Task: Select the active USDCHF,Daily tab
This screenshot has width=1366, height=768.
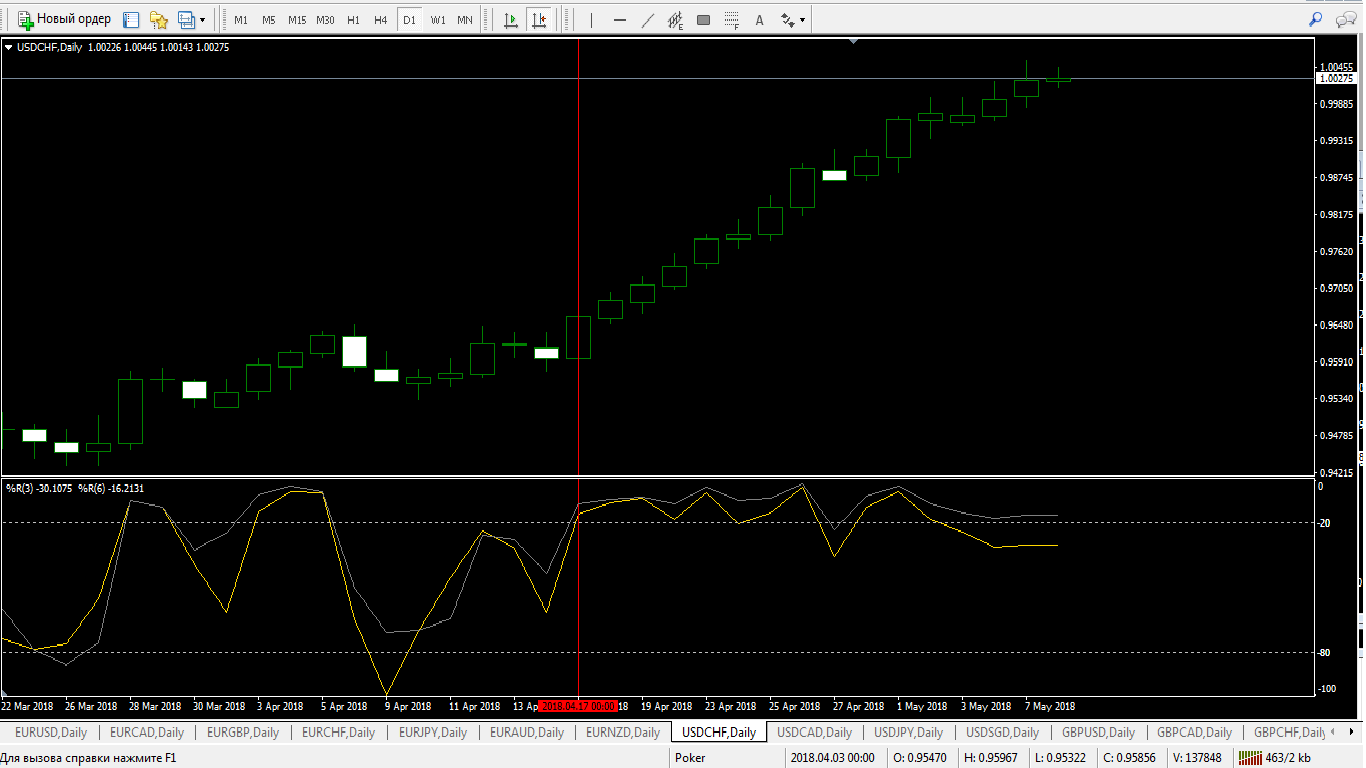Action: [718, 732]
